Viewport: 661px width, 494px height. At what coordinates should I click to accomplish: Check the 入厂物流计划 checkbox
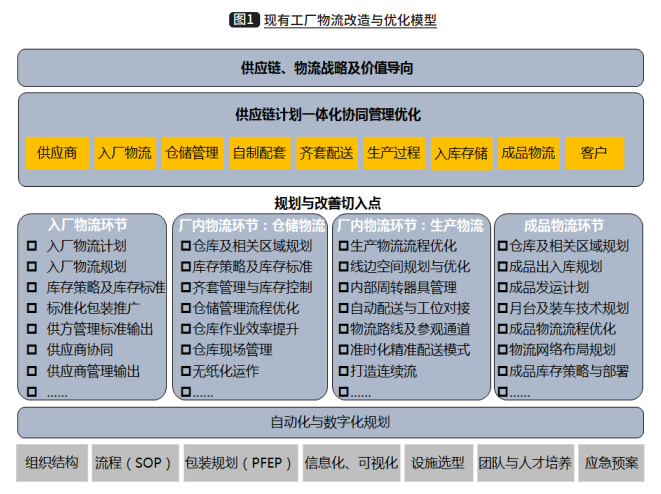(32, 246)
